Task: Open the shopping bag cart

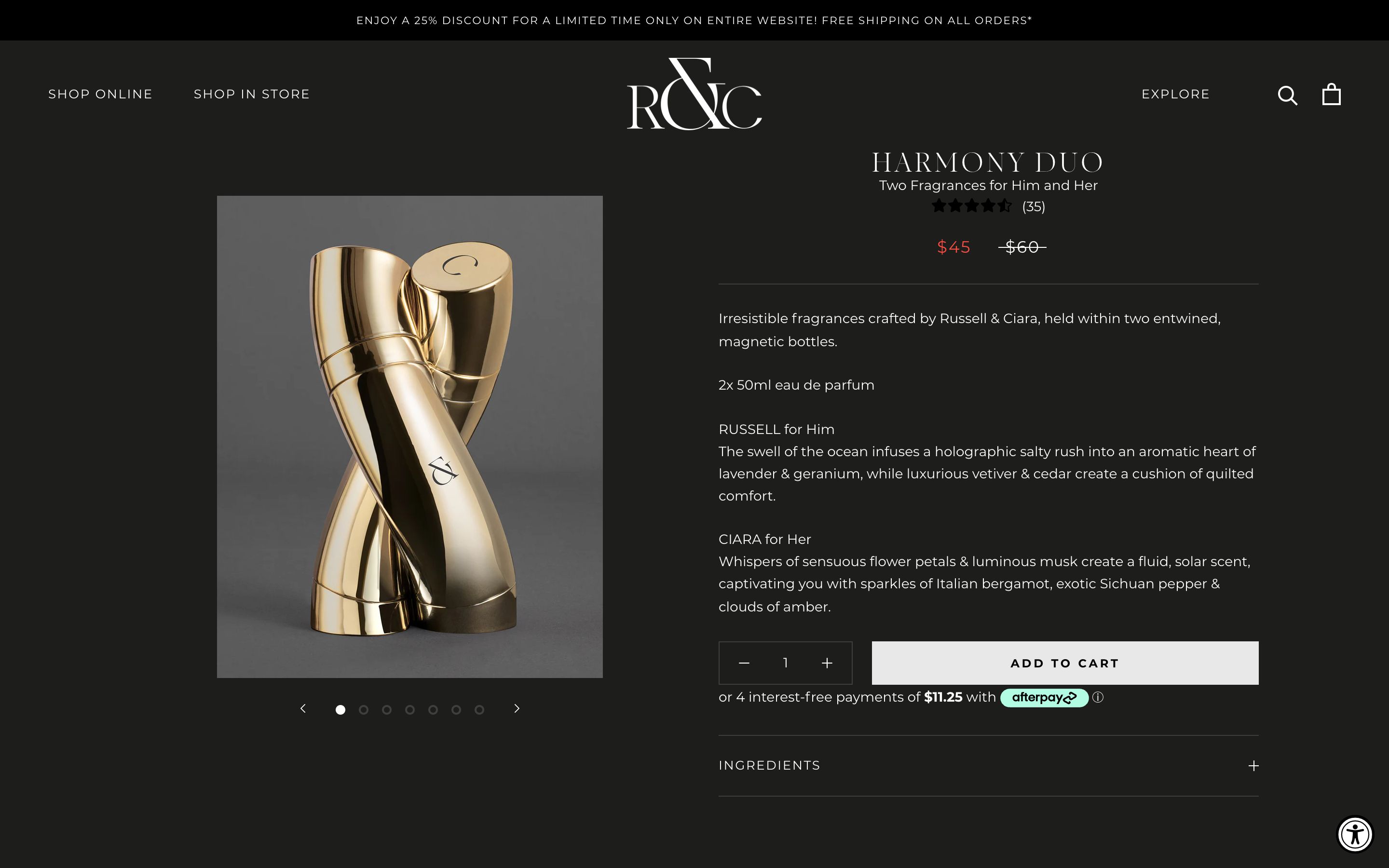Action: tap(1331, 94)
